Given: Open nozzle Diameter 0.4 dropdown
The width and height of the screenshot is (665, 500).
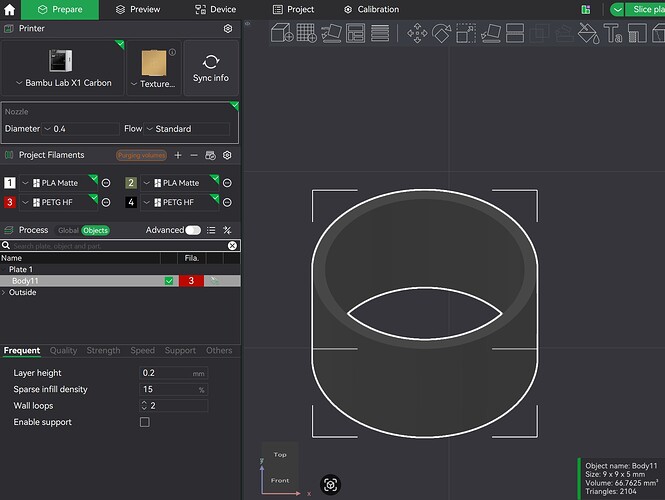Looking at the screenshot, I should [x=81, y=129].
